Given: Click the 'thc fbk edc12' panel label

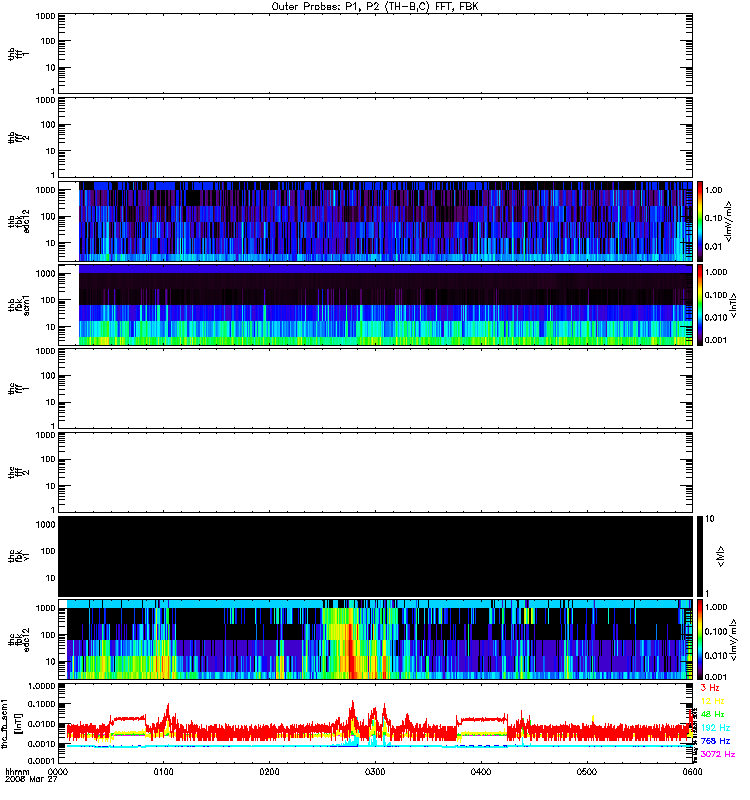Looking at the screenshot, I should [19, 639].
